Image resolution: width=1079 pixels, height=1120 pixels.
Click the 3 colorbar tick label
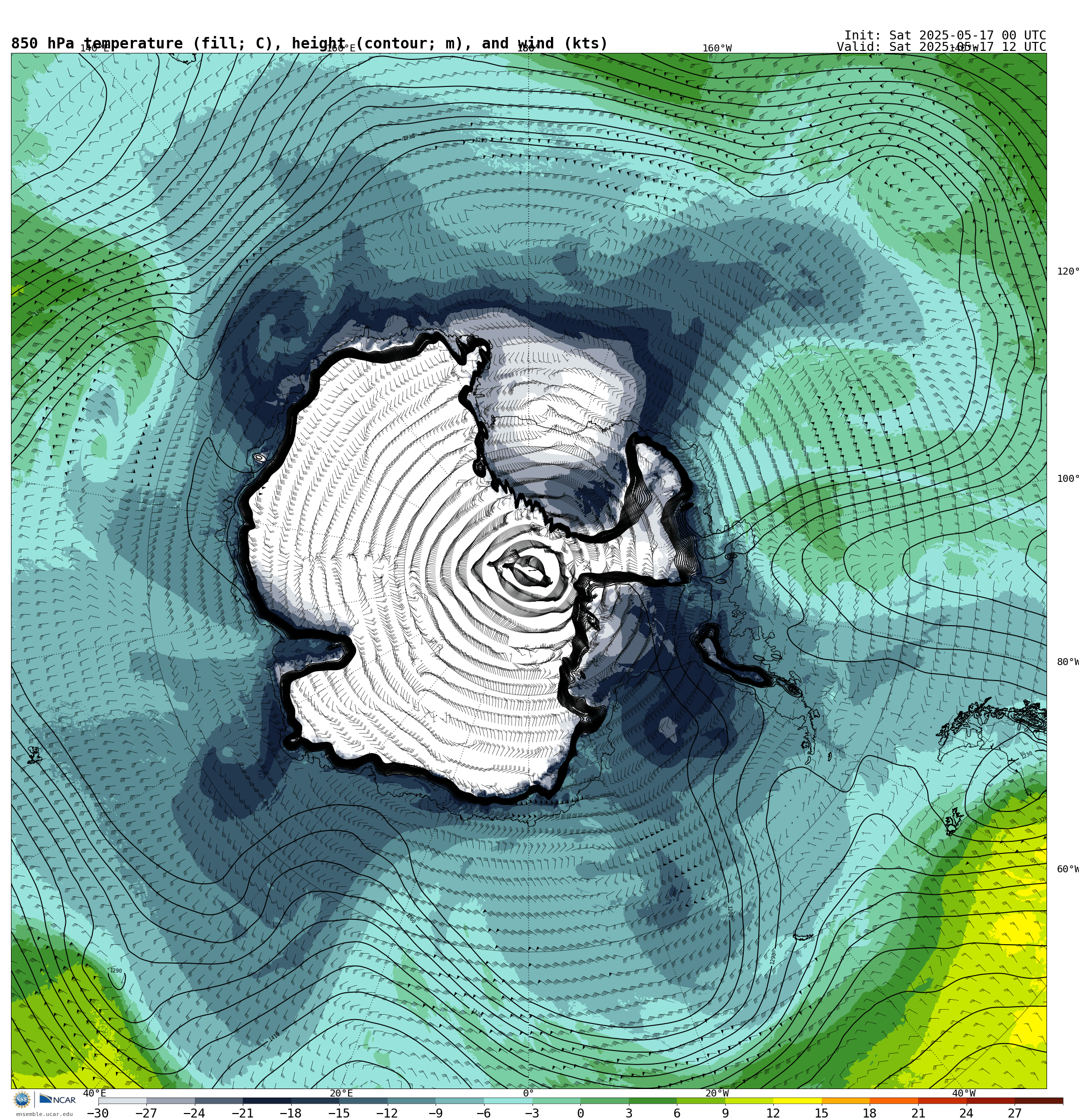point(628,1113)
